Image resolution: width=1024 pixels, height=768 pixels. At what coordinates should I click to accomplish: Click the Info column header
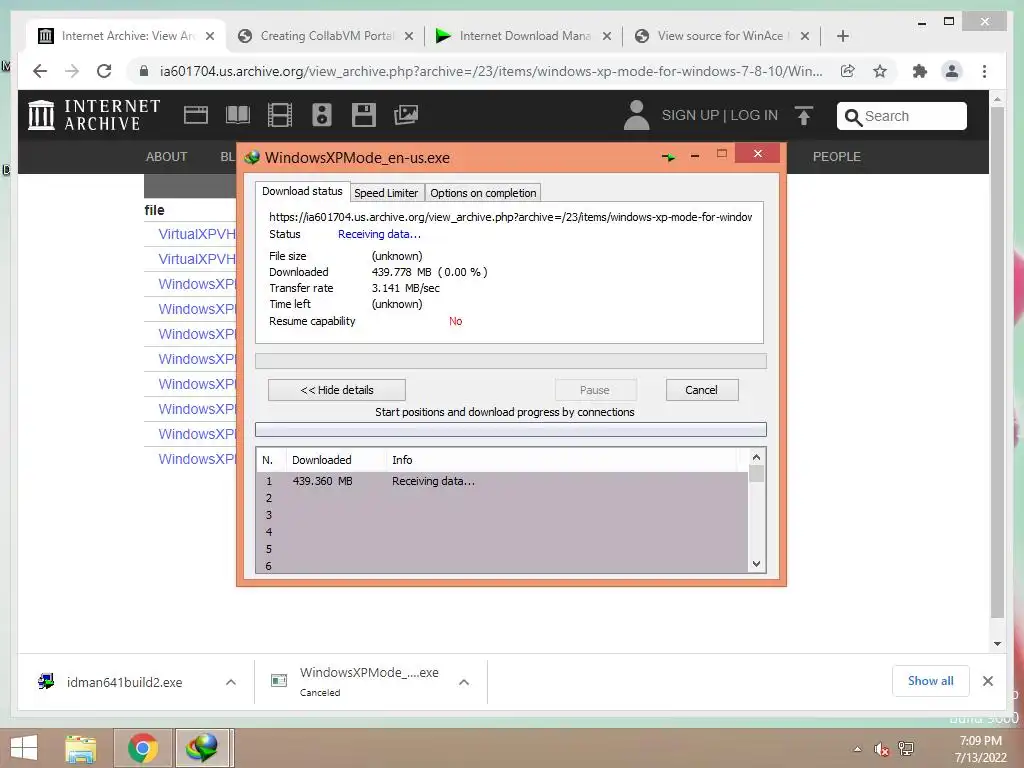[x=562, y=460]
